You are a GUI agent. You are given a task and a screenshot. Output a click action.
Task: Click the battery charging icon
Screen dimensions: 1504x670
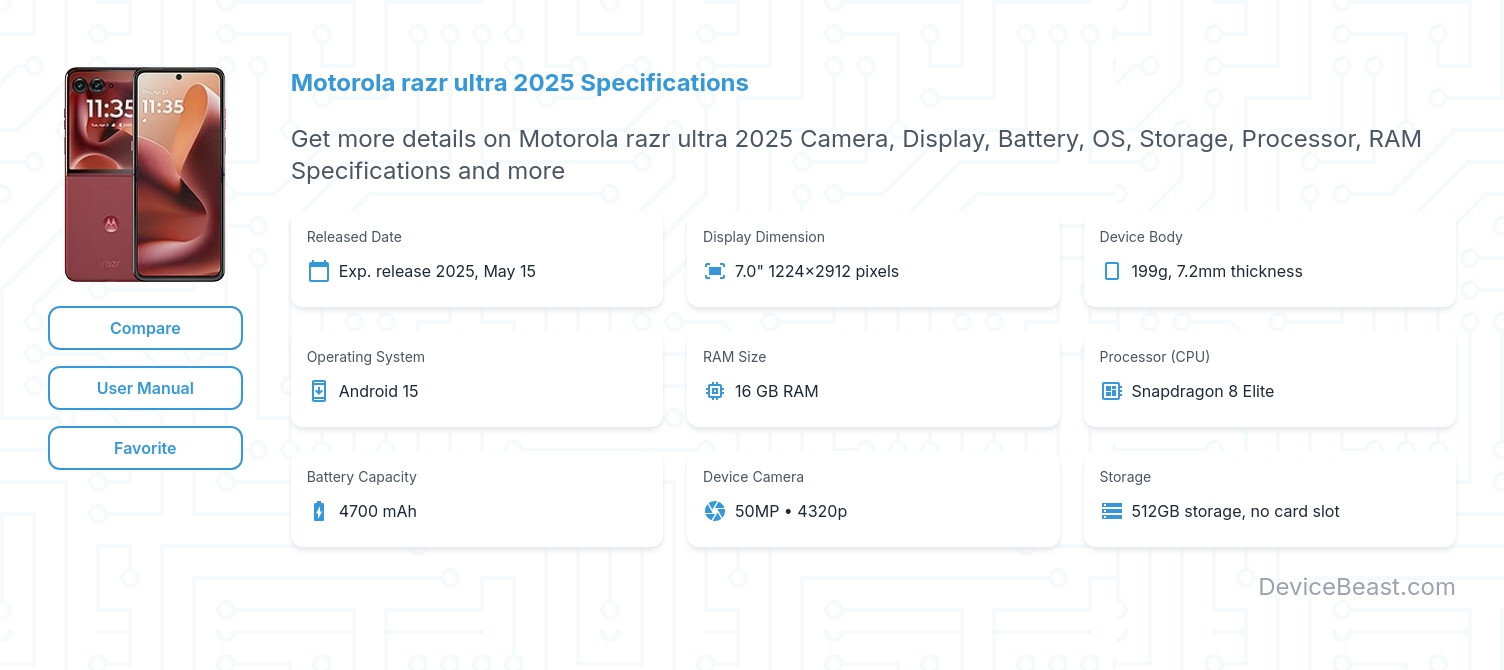coord(319,511)
